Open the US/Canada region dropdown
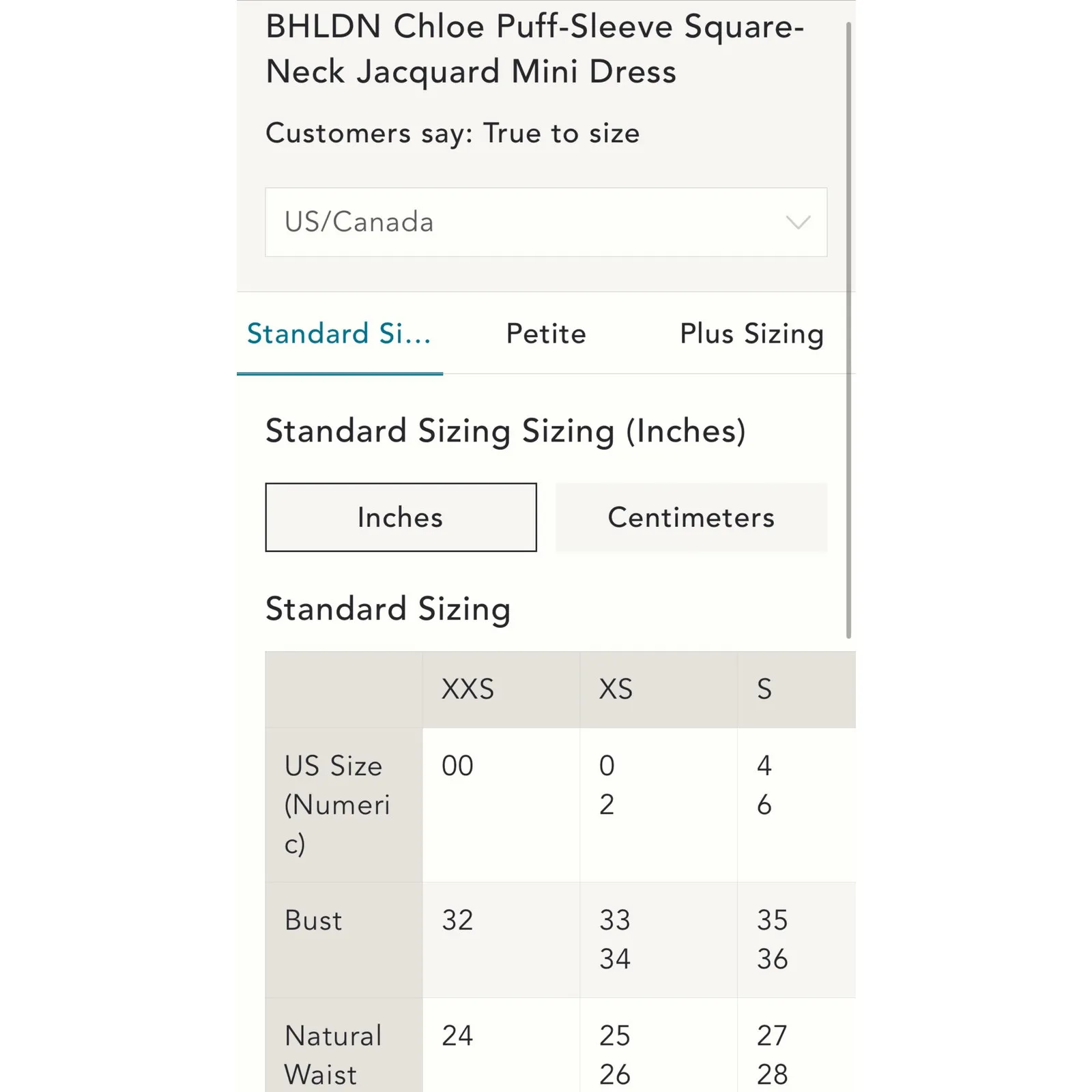Image resolution: width=1092 pixels, height=1092 pixels. click(545, 222)
